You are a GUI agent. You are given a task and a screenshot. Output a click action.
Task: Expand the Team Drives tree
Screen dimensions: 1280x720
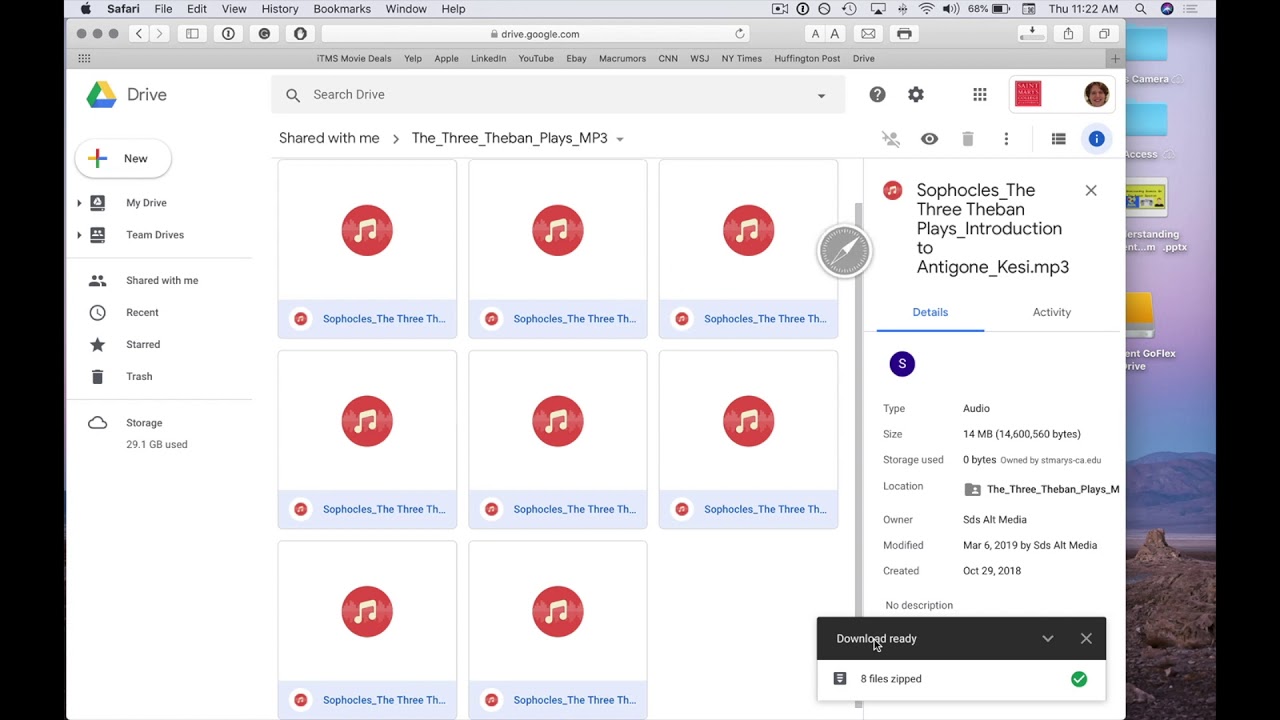79,235
